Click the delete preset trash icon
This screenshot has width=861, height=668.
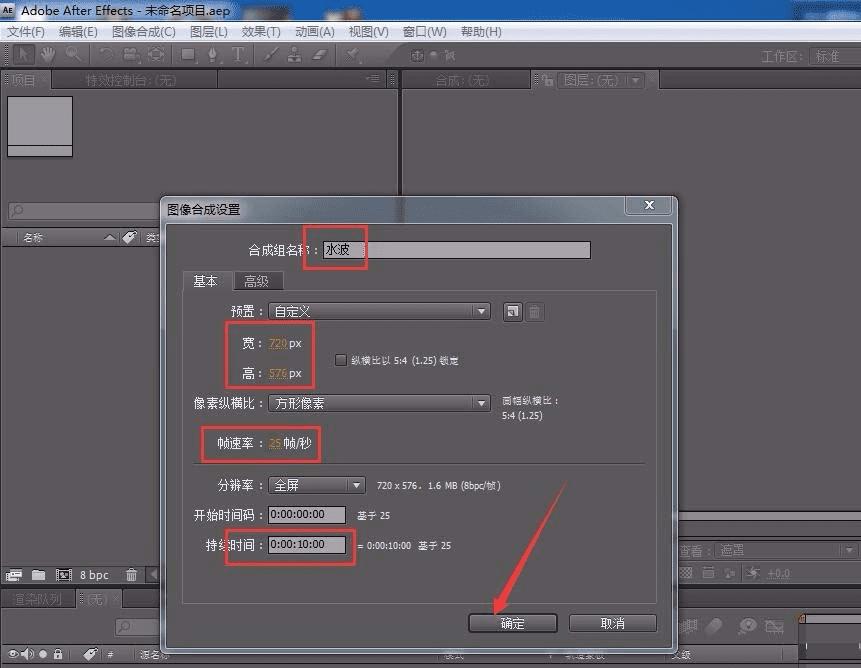click(534, 312)
